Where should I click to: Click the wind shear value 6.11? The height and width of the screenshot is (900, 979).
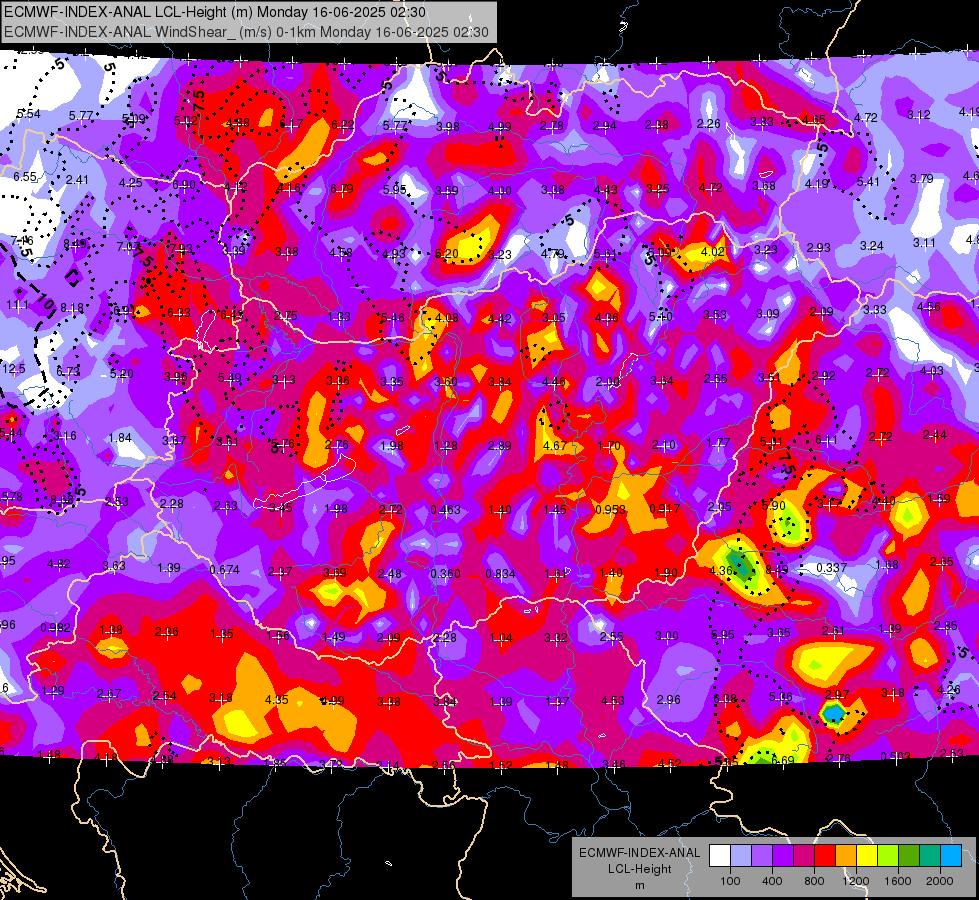click(826, 440)
